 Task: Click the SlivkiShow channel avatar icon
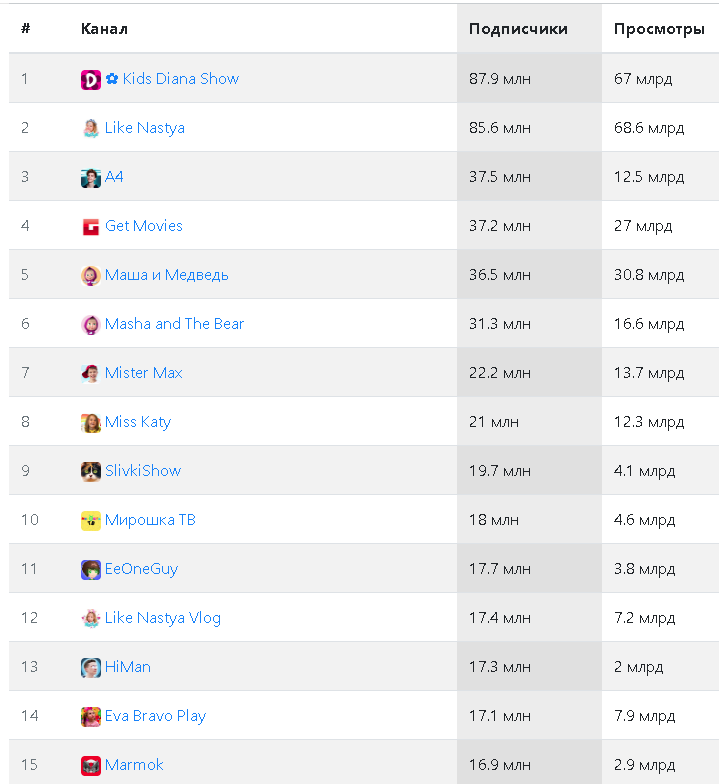click(91, 472)
